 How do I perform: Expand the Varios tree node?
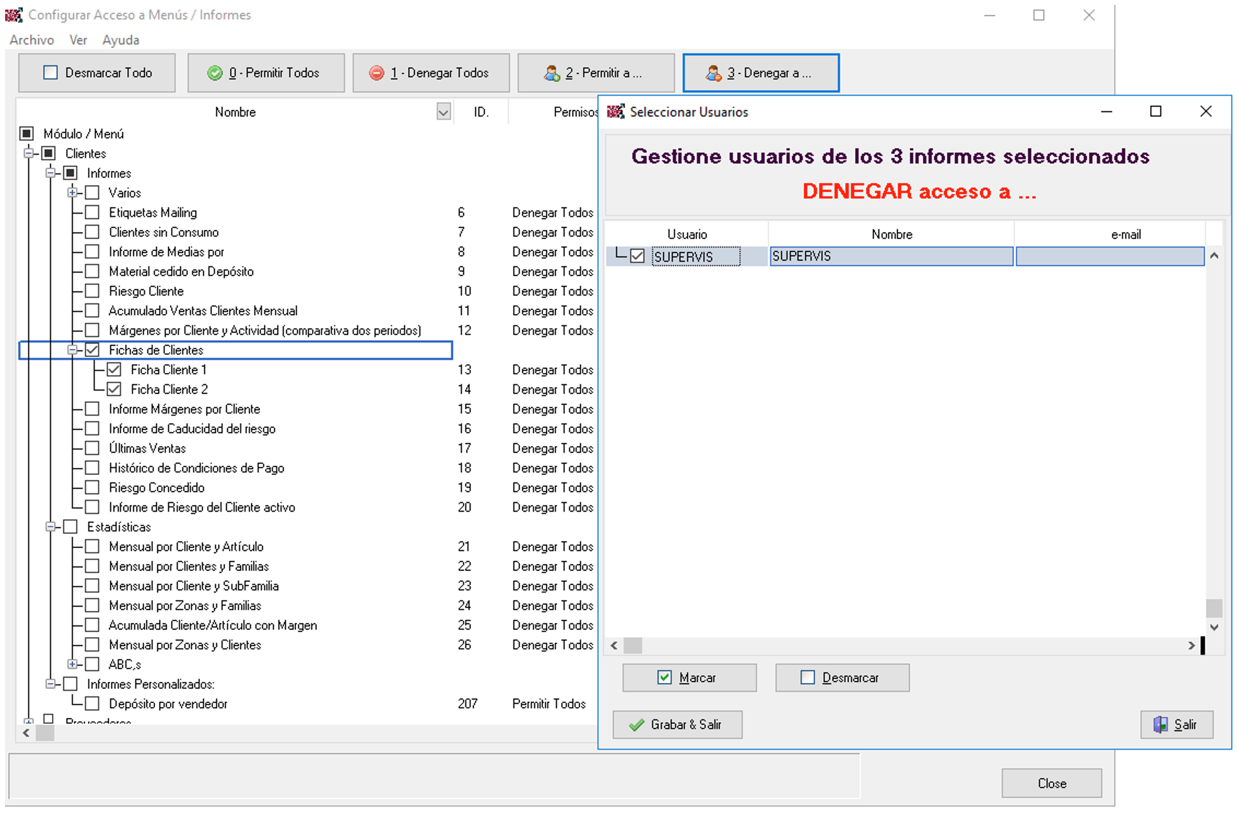coord(72,193)
